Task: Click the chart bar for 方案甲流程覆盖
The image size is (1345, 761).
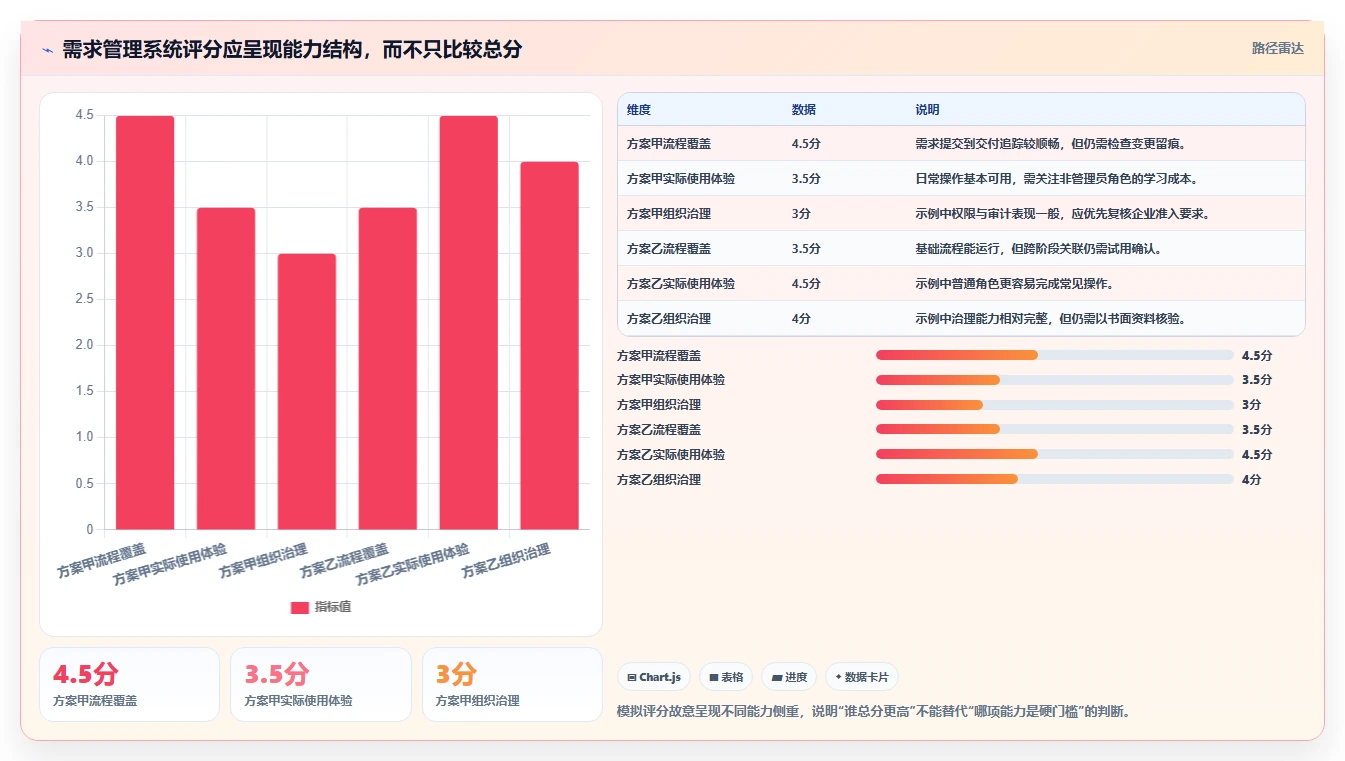Action: [145, 322]
